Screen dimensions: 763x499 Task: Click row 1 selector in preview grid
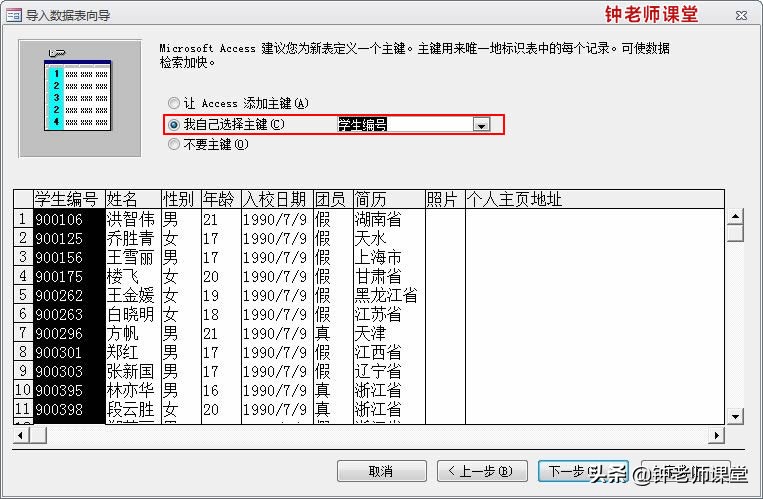(23, 220)
